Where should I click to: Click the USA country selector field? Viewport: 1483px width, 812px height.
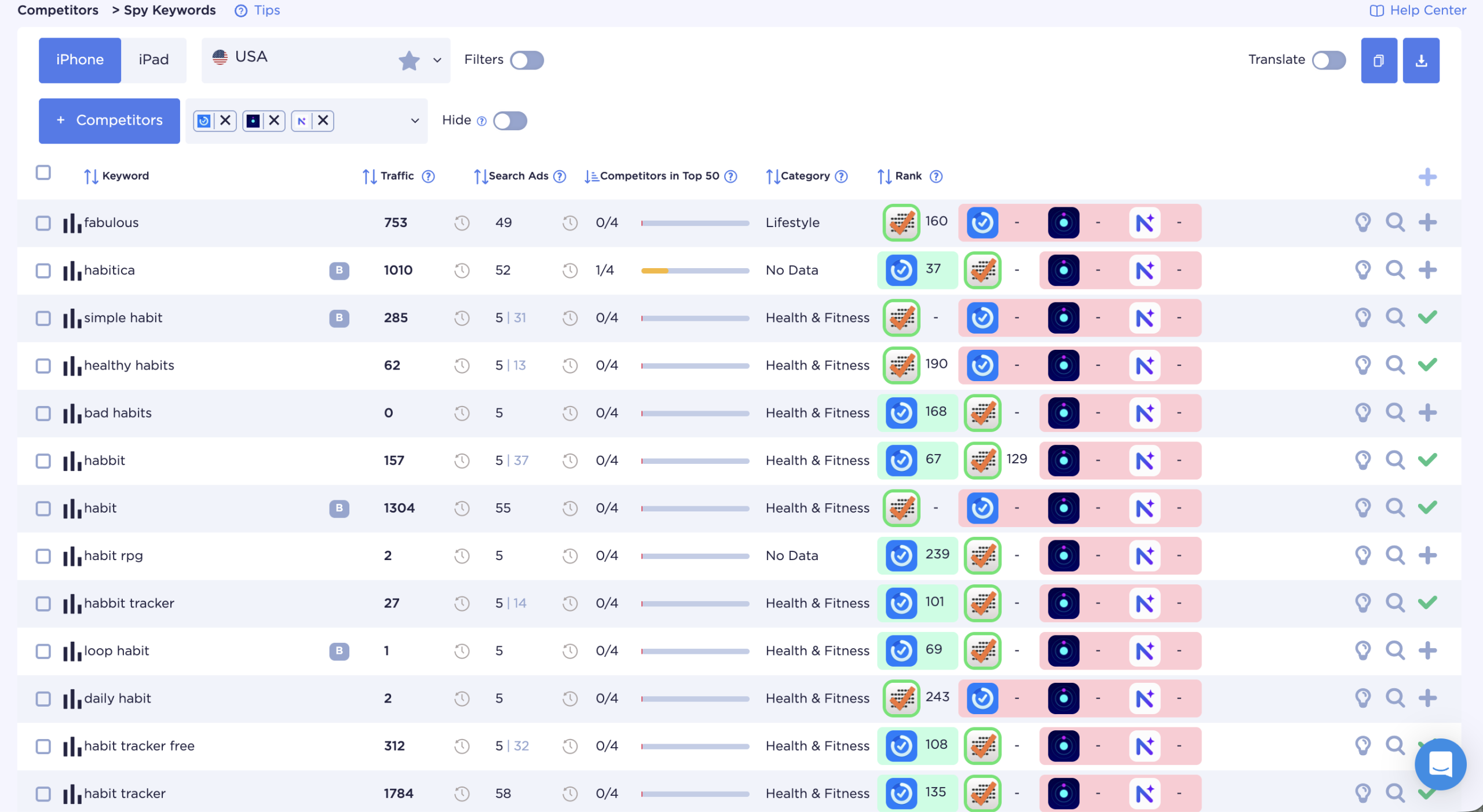[x=326, y=60]
